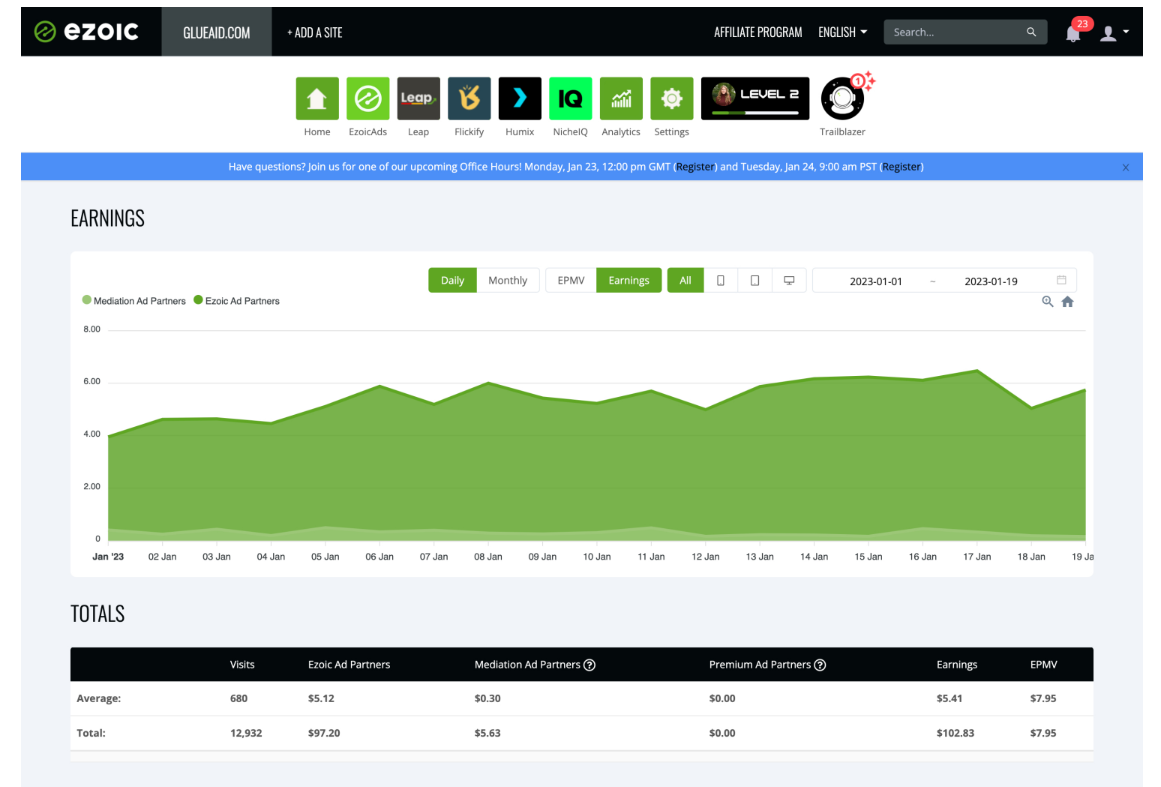Reset chart zoom with home icon
1161x787 pixels.
point(1068,301)
